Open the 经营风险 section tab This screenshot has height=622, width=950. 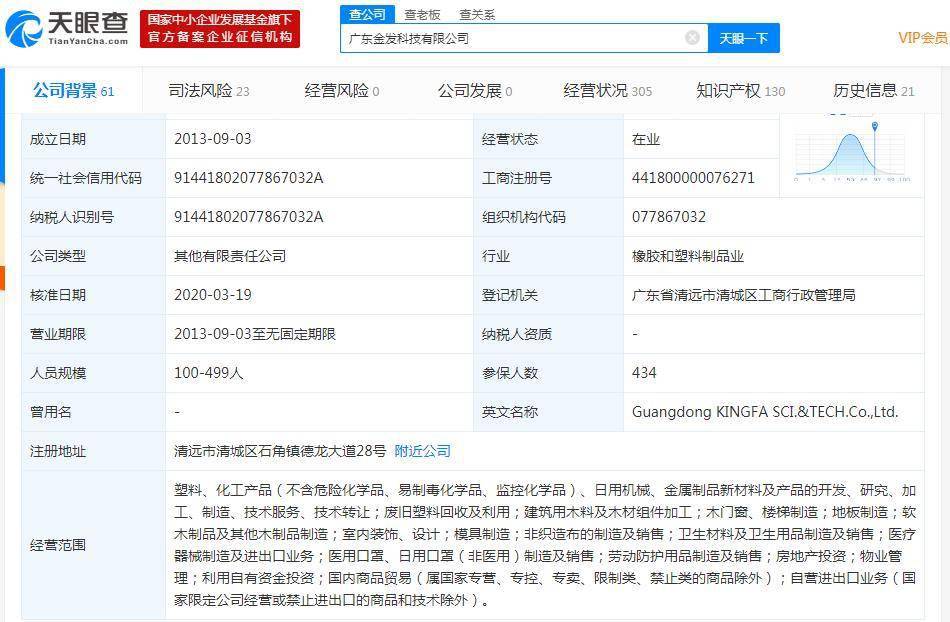(342, 91)
